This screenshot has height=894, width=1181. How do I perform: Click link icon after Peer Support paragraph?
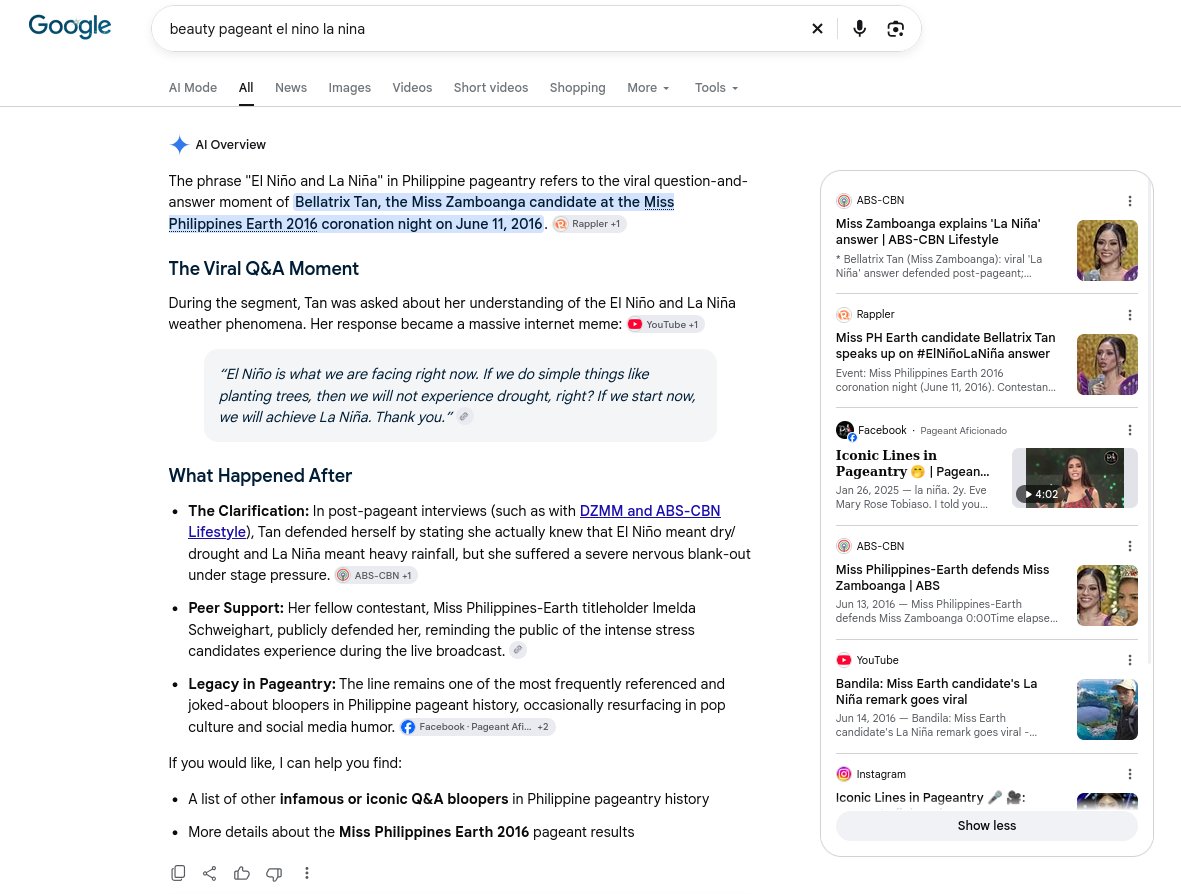[517, 650]
